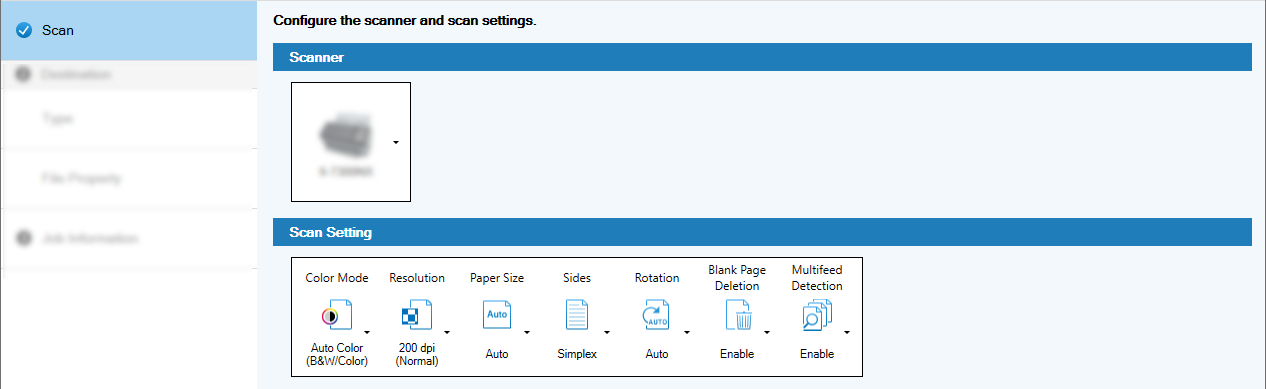This screenshot has height=389, width=1266.
Task: Expand the scanner selection dropdown arrow
Action: (396, 142)
